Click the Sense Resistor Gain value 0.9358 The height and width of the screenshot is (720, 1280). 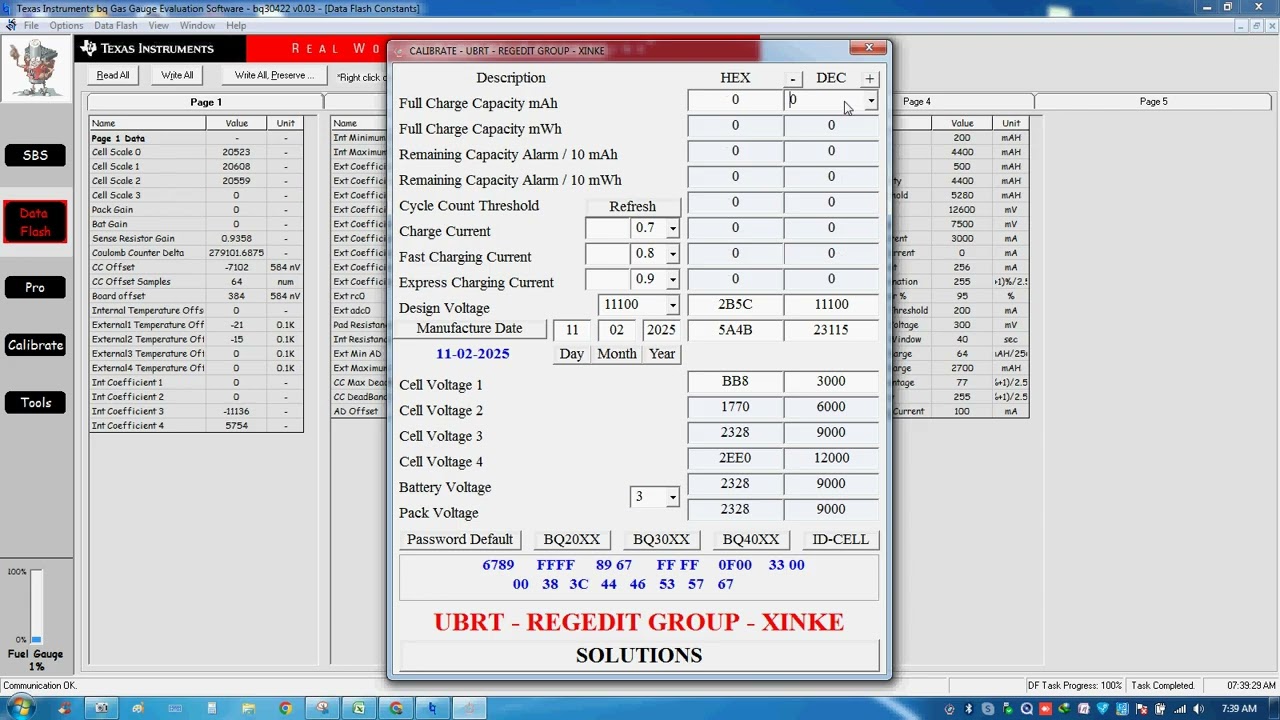coord(236,239)
